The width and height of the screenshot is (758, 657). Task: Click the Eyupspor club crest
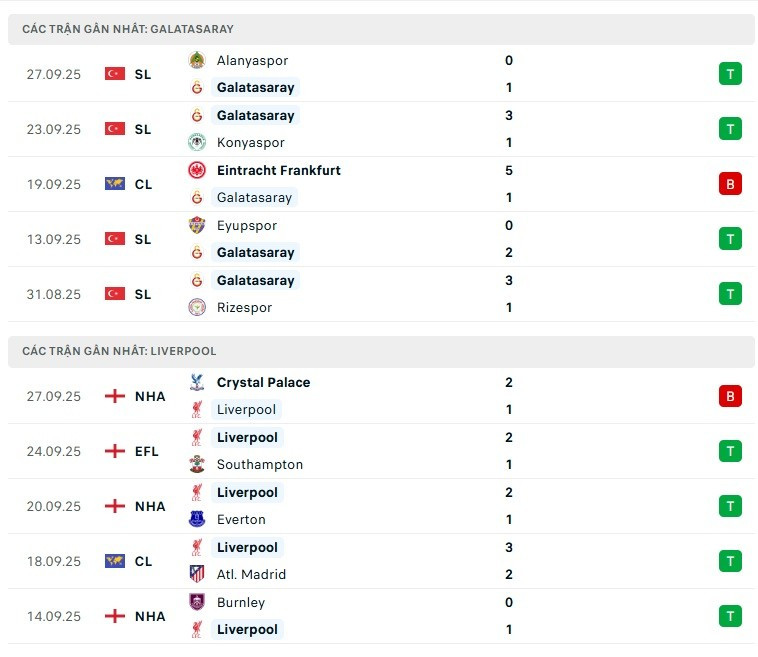coord(197,225)
